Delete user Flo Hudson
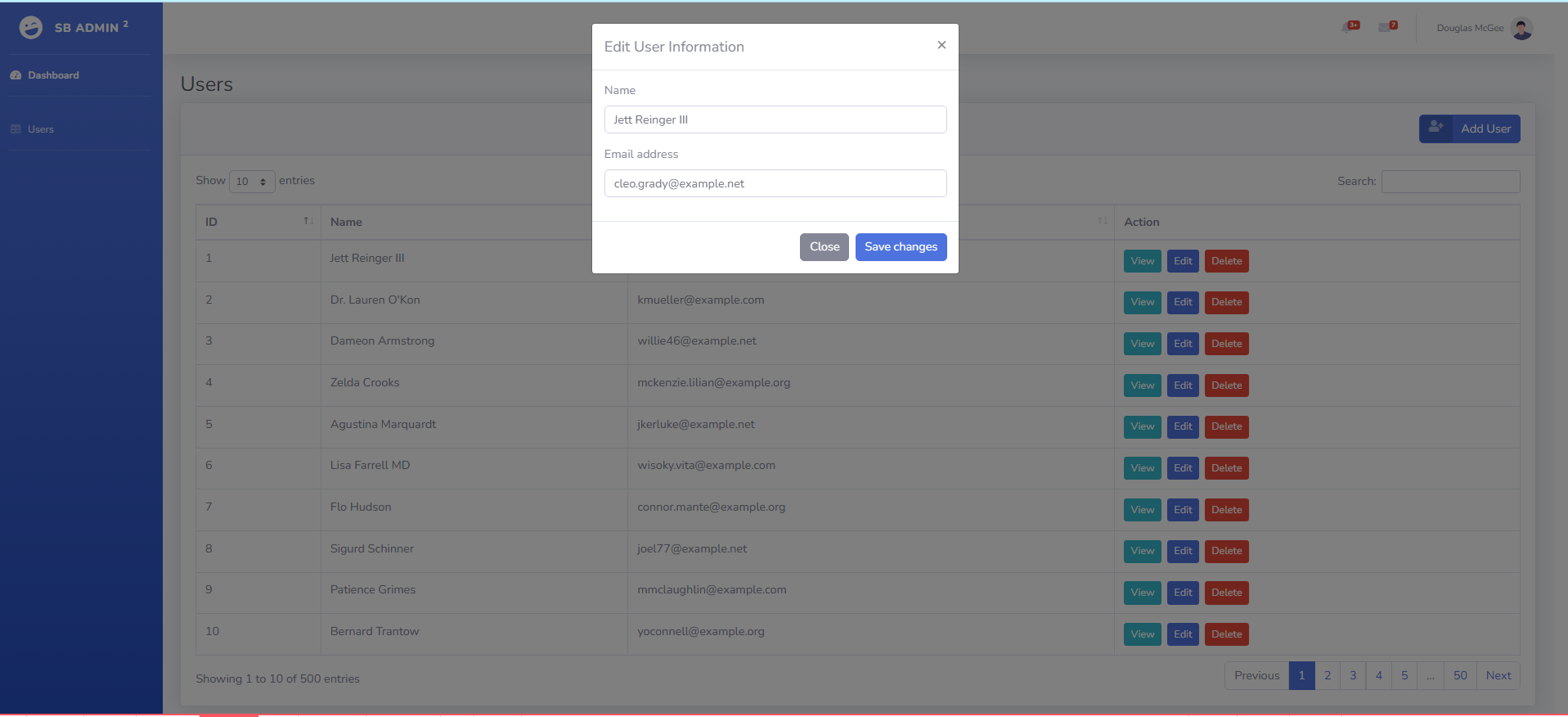Screen dimensions: 1568x717 (1227, 510)
